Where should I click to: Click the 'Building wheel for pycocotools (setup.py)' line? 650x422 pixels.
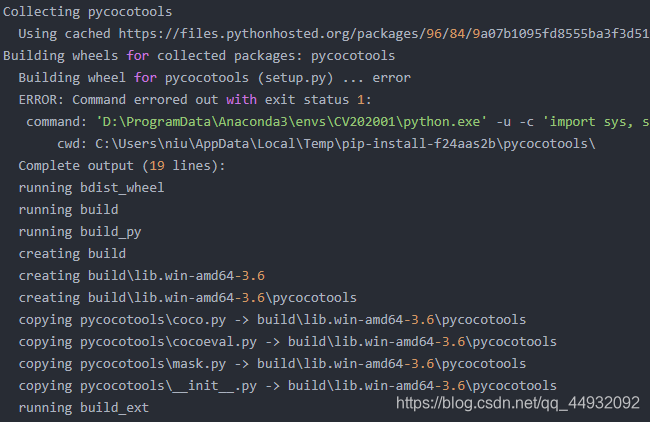click(x=214, y=78)
